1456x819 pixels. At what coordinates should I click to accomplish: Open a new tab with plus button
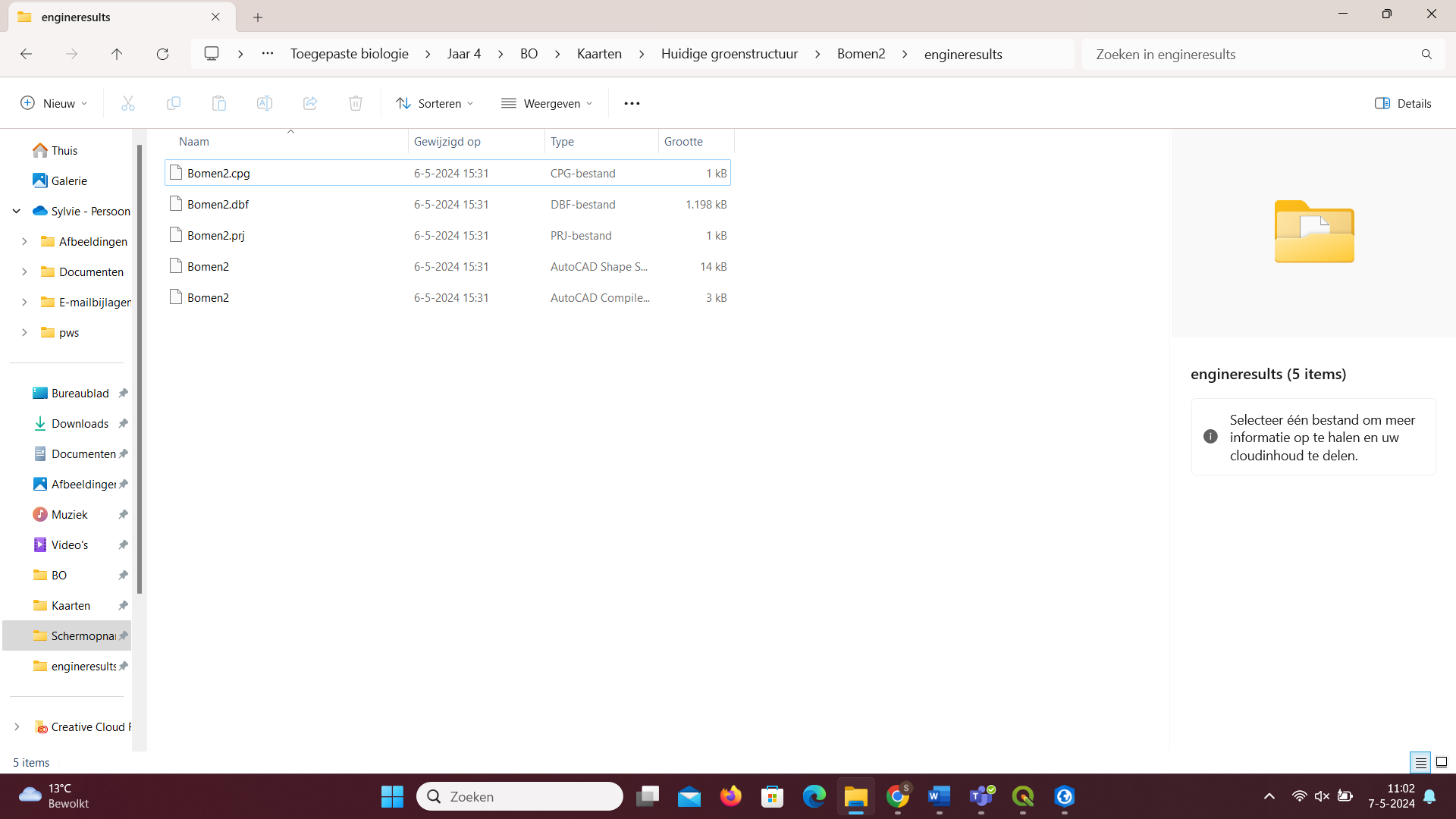coord(258,17)
